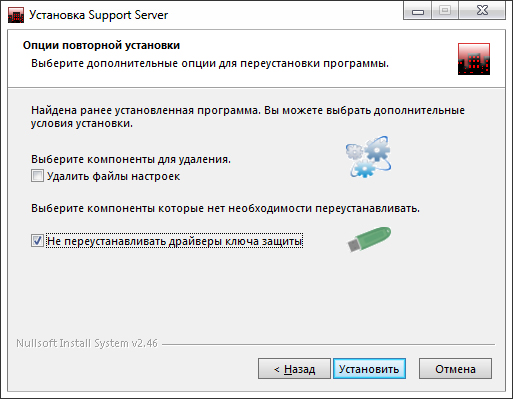Click the 'Установка Support Server' window title
The image size is (513, 399).
point(99,15)
